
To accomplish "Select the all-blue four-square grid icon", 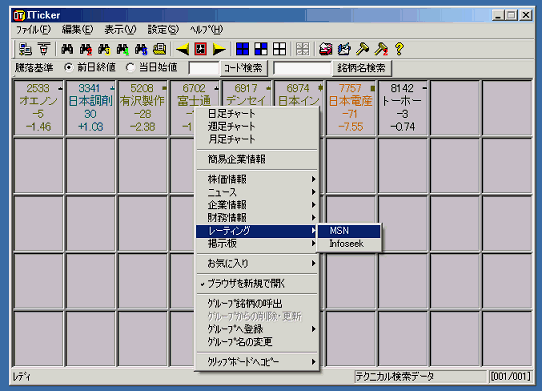I will tap(242, 49).
